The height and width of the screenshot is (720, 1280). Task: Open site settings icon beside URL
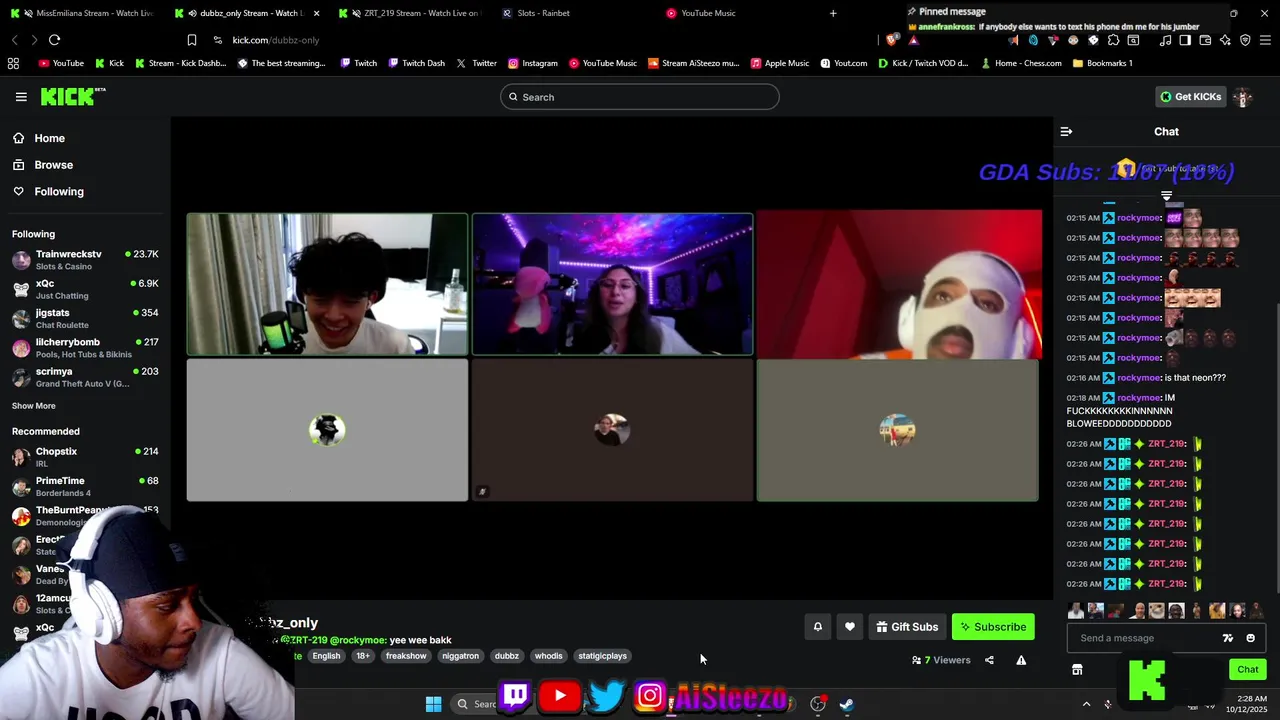[217, 40]
